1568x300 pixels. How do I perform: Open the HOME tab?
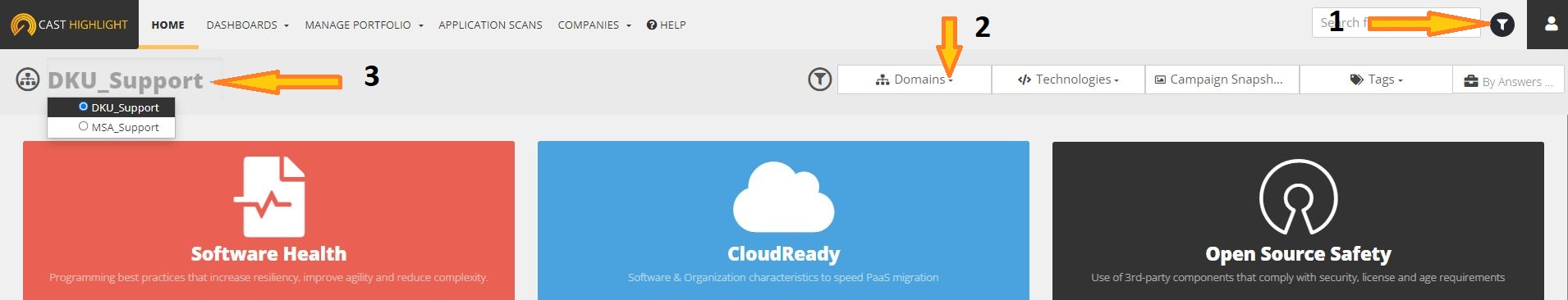click(168, 25)
